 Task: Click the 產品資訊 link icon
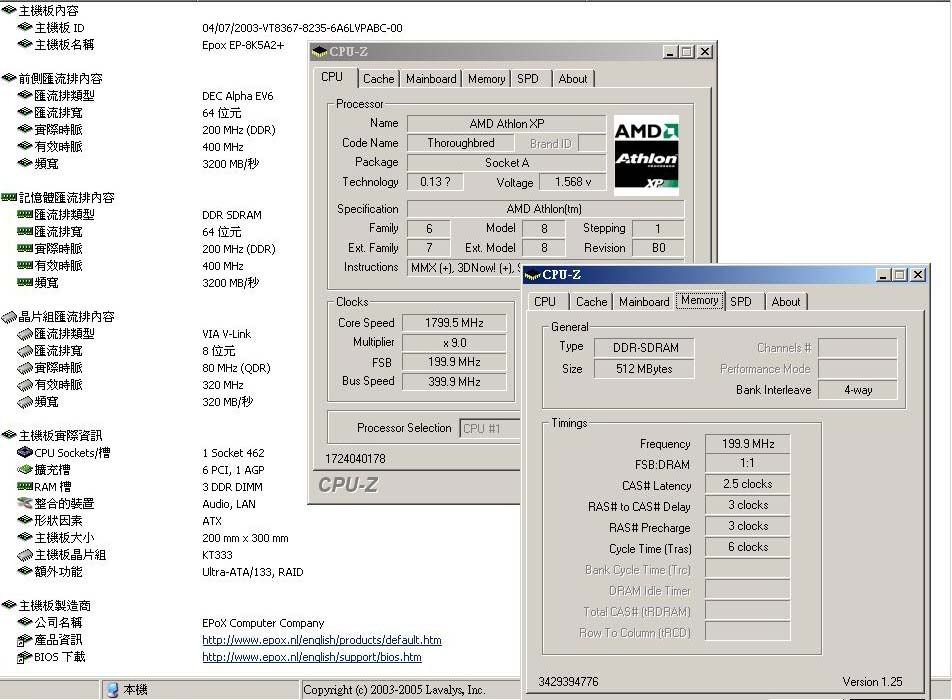[x=25, y=640]
